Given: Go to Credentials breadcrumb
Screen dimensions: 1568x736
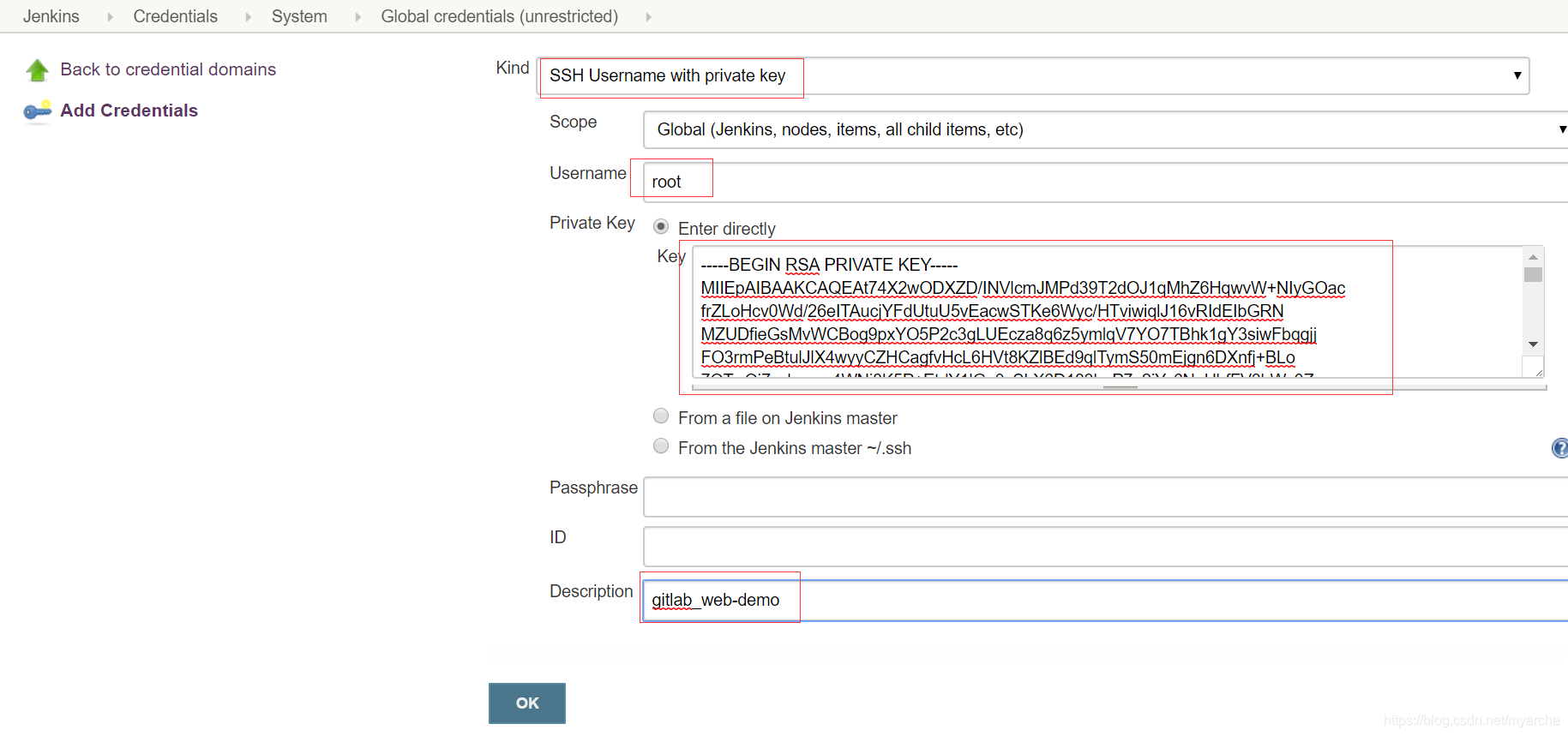Looking at the screenshot, I should (176, 16).
